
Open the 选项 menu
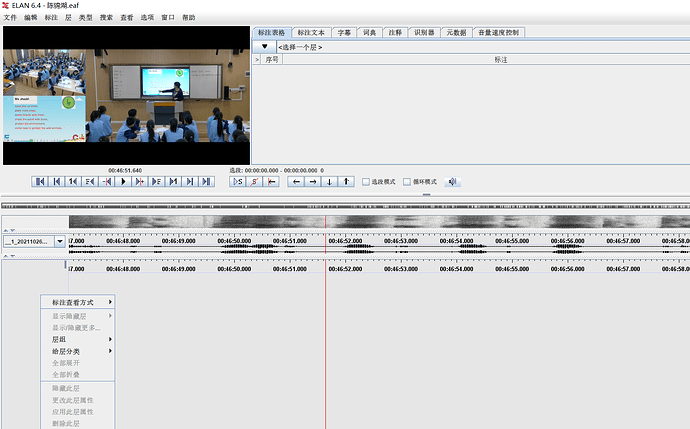point(147,18)
